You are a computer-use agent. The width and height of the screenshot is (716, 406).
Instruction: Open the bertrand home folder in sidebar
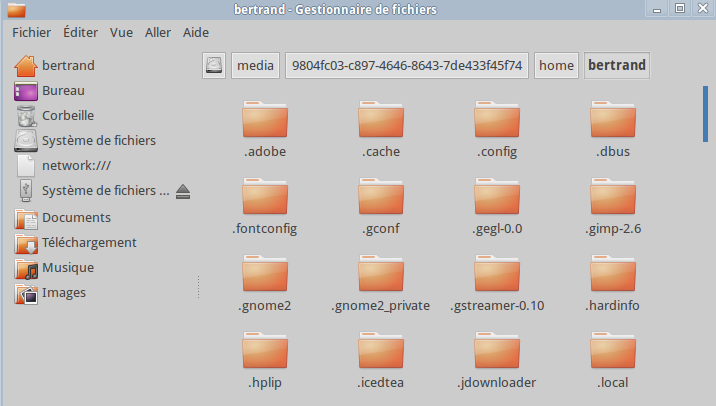pos(68,66)
